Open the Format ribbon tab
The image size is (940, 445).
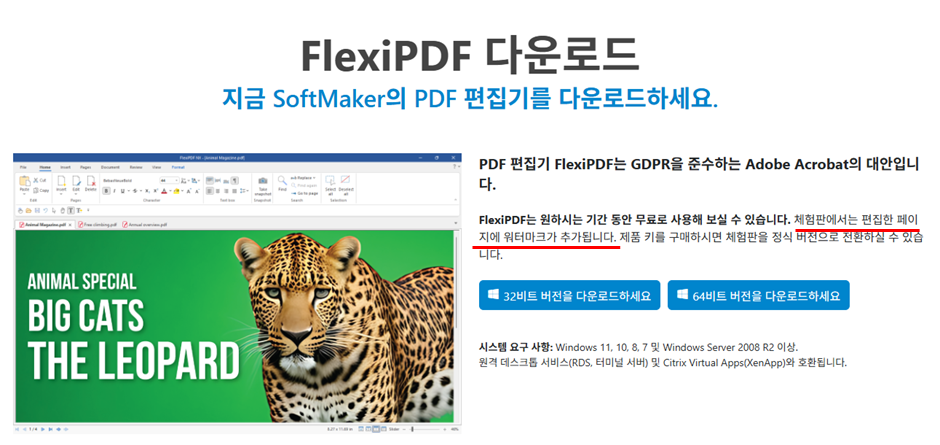pyautogui.click(x=178, y=167)
